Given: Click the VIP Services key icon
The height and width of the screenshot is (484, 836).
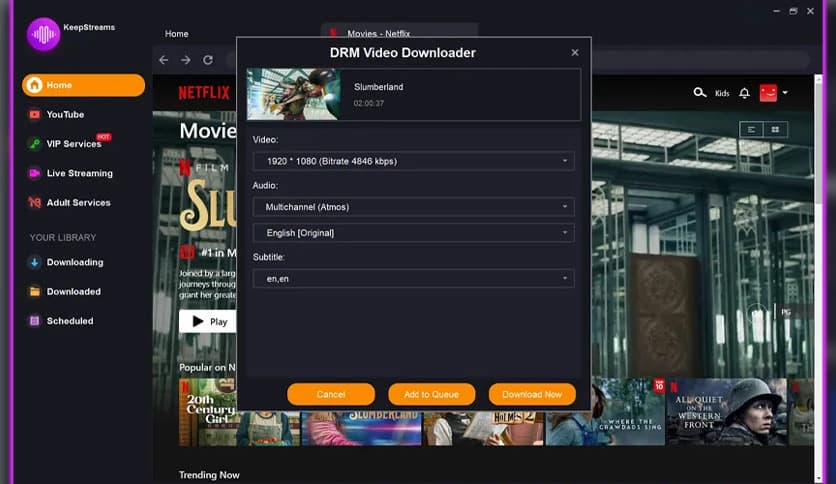Looking at the screenshot, I should (35, 144).
